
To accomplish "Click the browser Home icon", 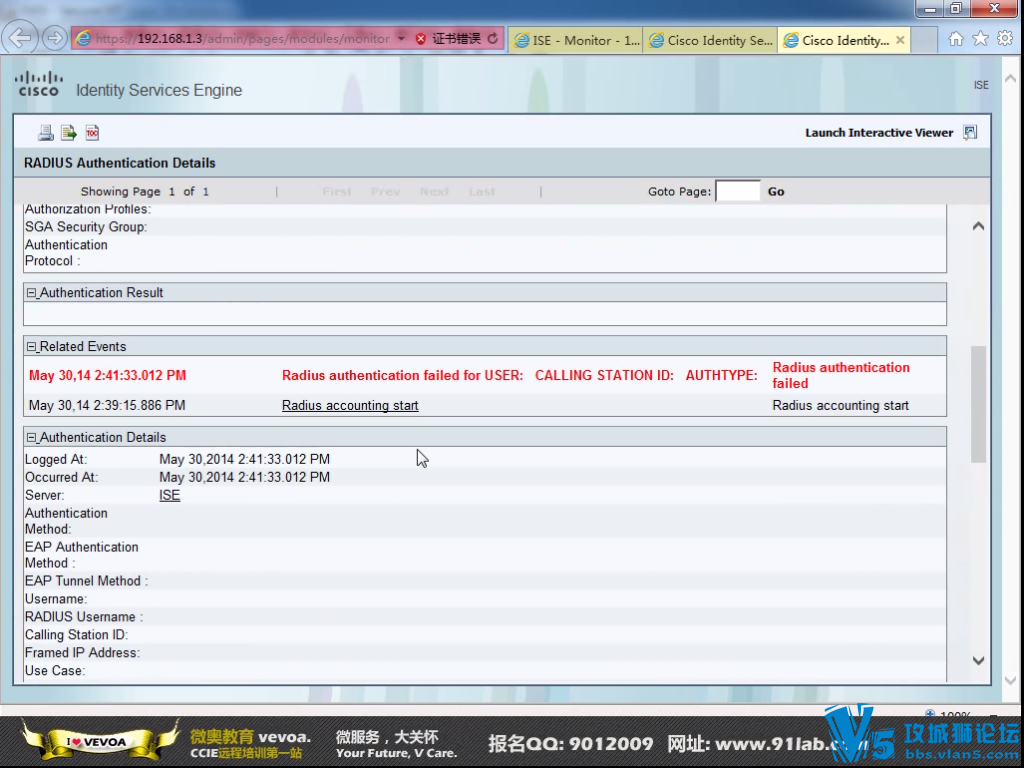I will [955, 39].
